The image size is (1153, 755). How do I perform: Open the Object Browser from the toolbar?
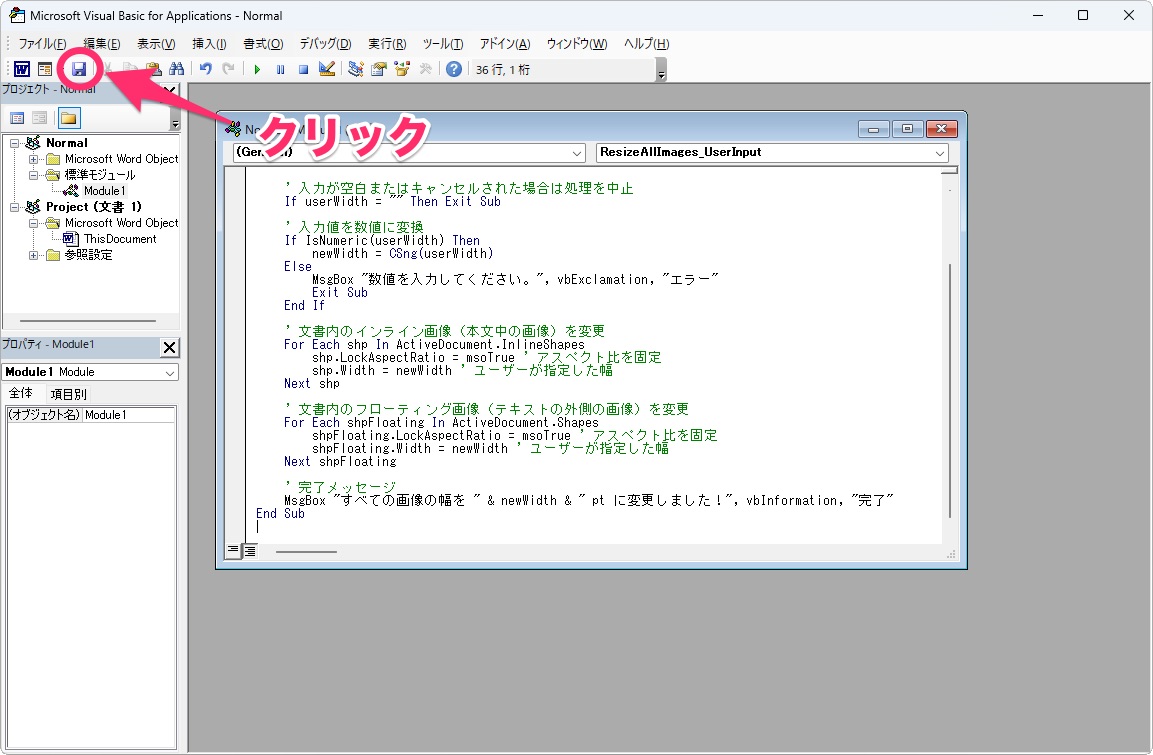[400, 68]
